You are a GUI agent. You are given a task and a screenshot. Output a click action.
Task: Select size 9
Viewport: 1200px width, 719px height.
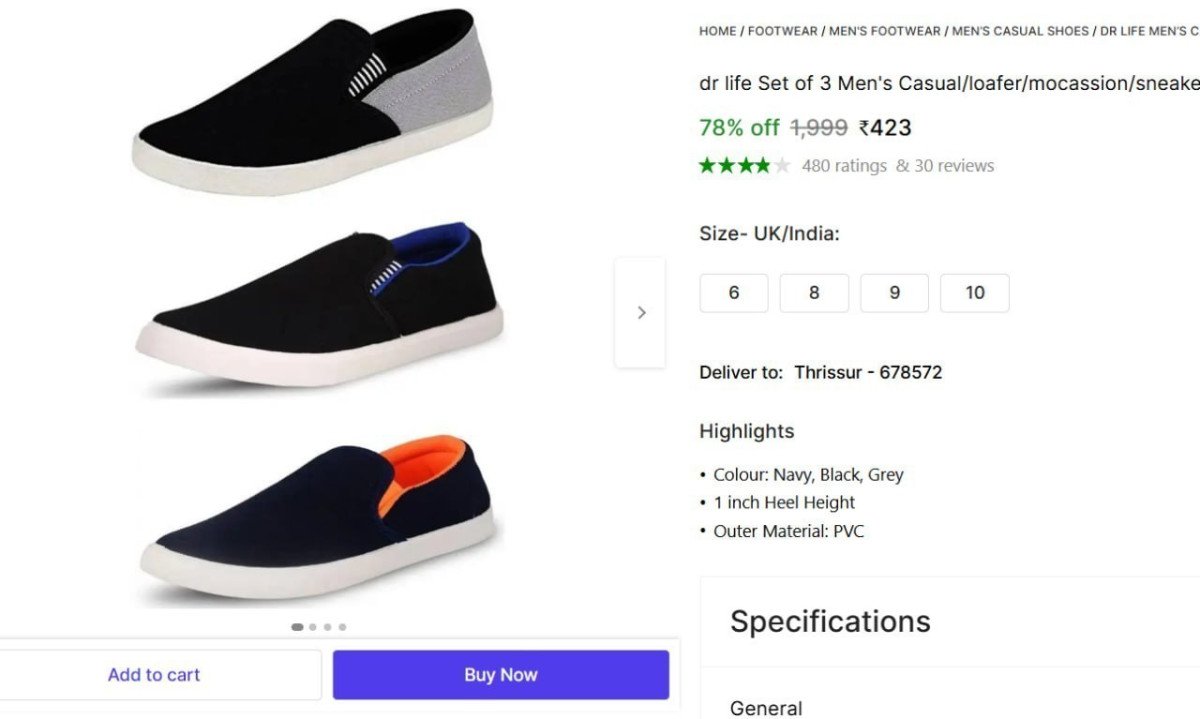(894, 293)
